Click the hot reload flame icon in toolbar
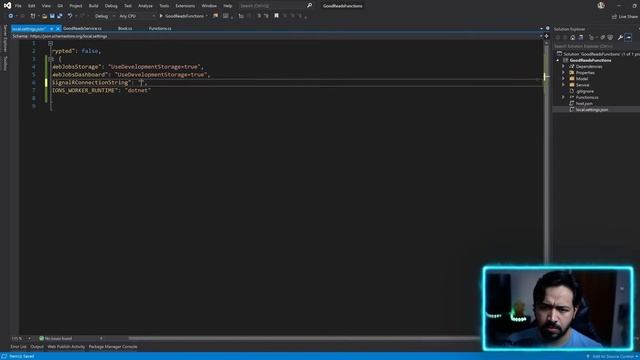 point(215,16)
